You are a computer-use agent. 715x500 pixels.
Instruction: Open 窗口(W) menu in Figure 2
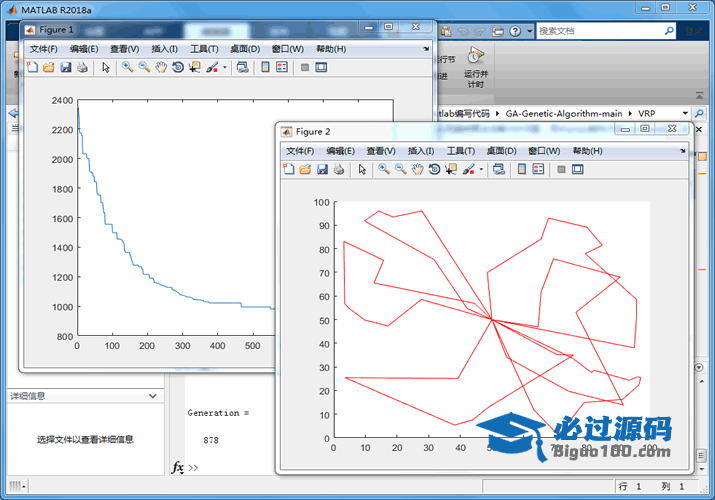click(544, 151)
